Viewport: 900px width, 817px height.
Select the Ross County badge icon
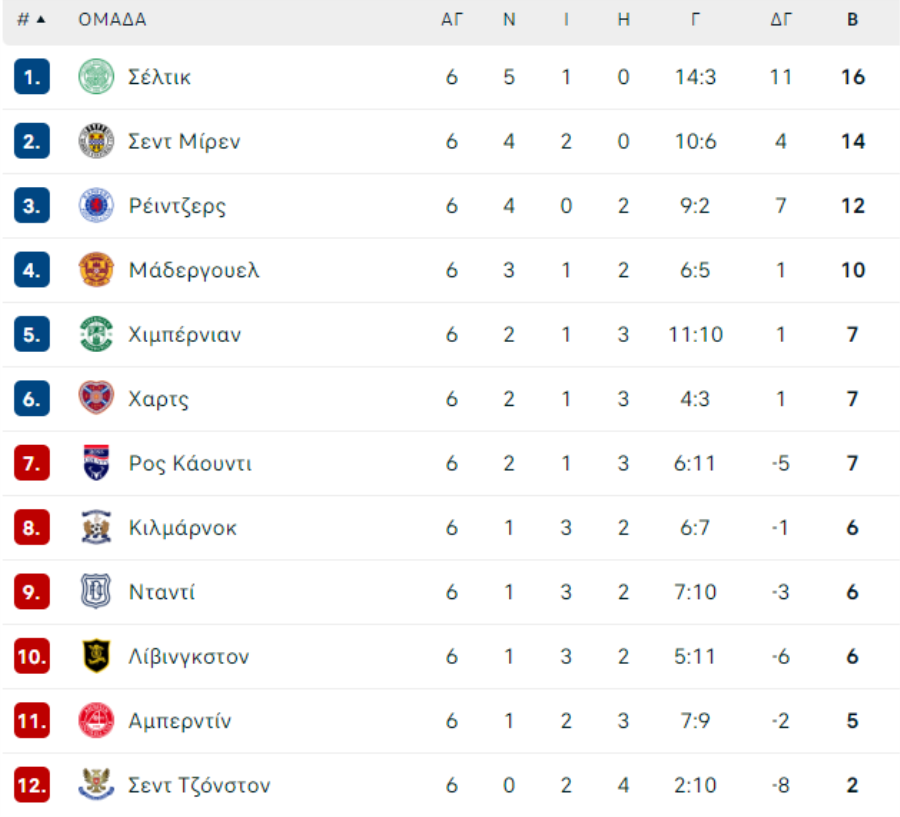(x=96, y=462)
